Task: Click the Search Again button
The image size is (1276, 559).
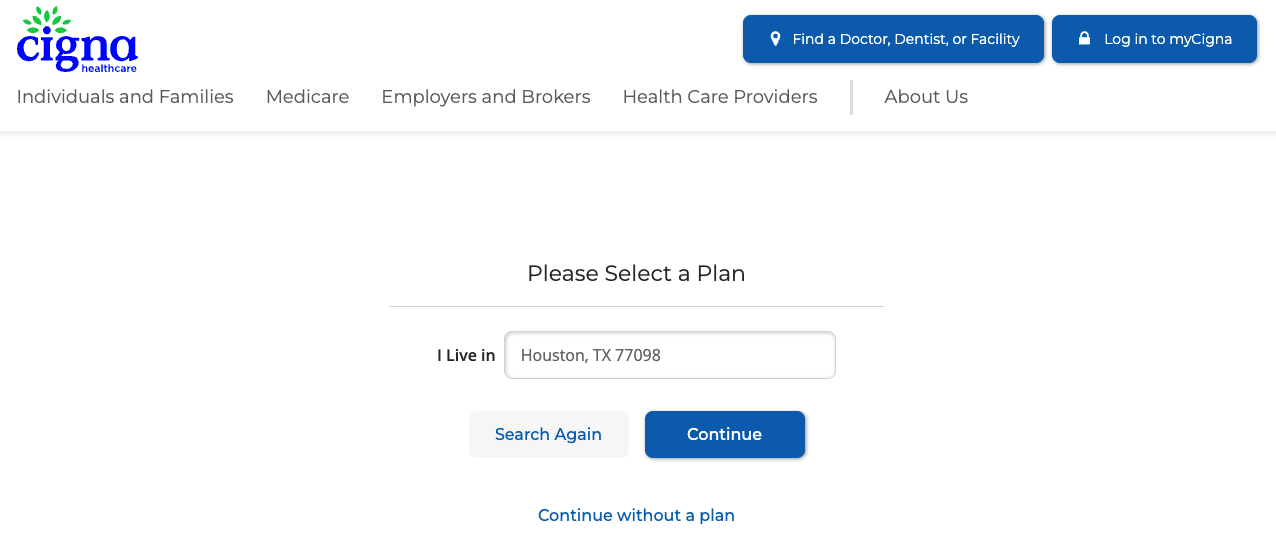Action: (x=548, y=434)
